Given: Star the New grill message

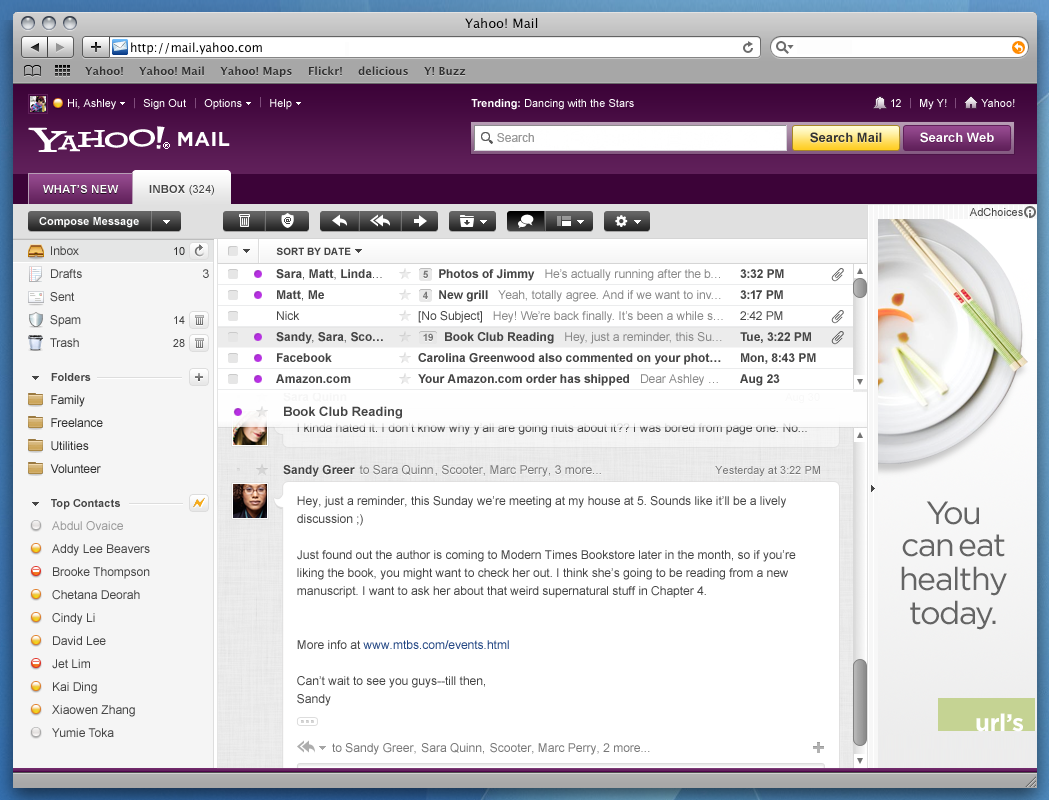Looking at the screenshot, I should point(405,295).
